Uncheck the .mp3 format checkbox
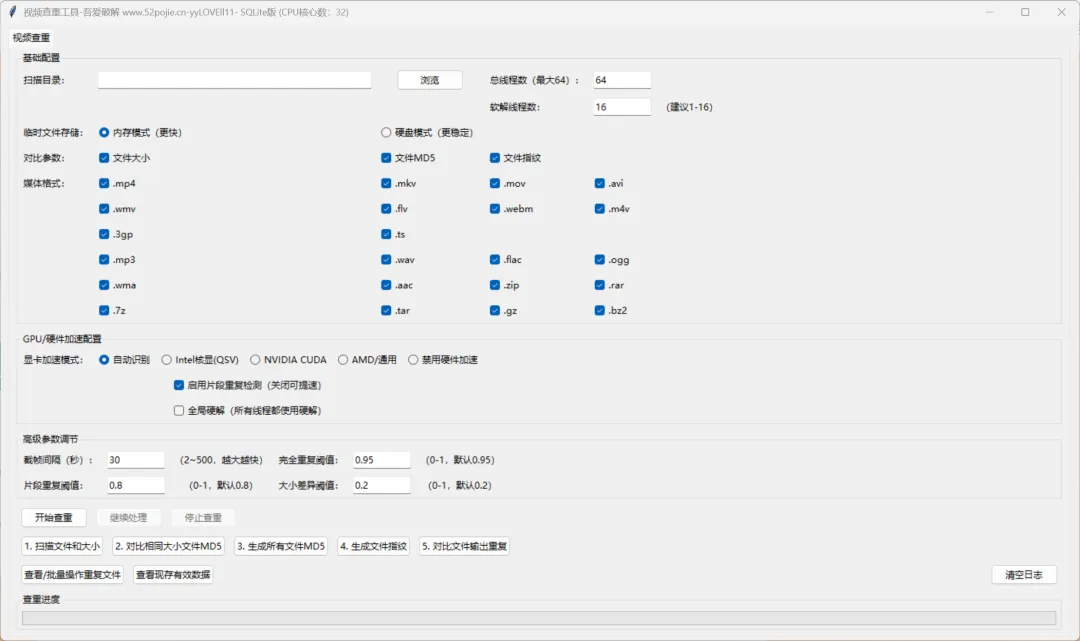1080x641 pixels. (x=104, y=260)
